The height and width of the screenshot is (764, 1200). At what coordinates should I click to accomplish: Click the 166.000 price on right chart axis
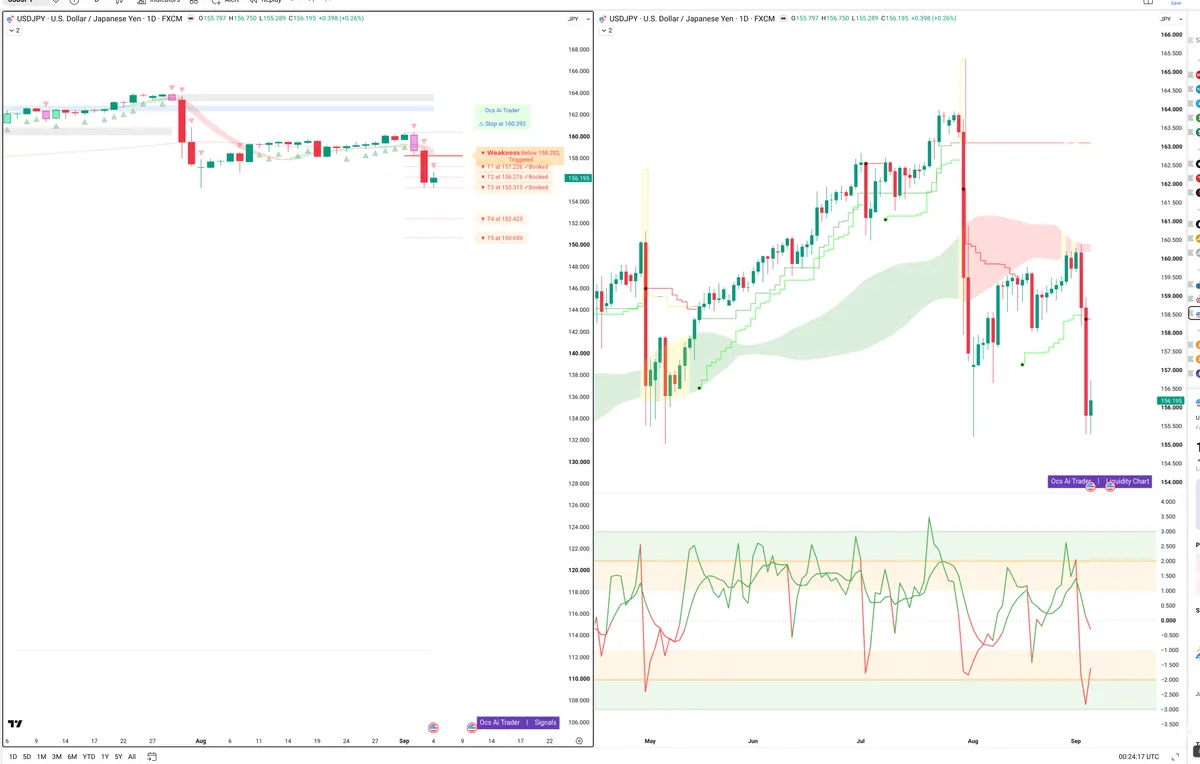coord(1170,35)
